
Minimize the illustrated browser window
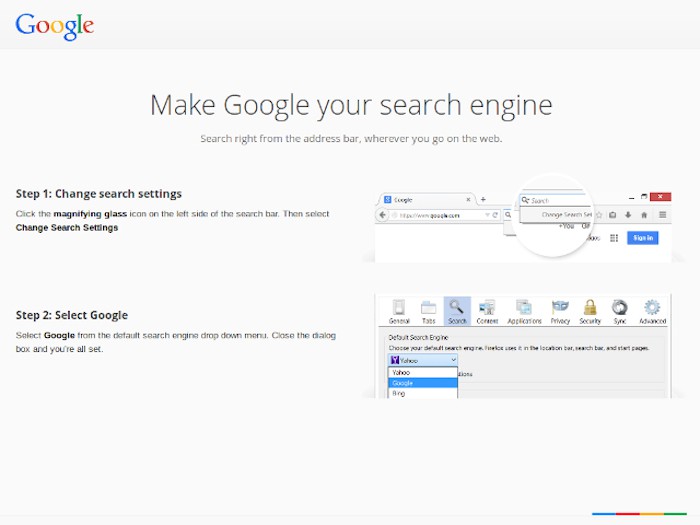(x=631, y=197)
